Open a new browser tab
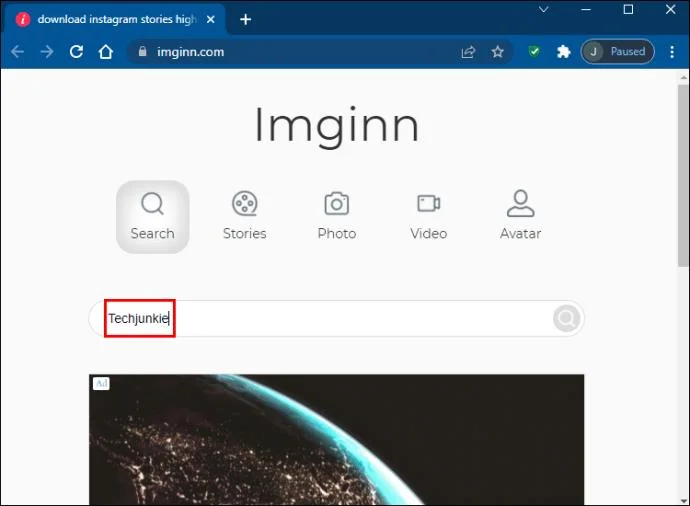690x506 pixels. (x=246, y=19)
